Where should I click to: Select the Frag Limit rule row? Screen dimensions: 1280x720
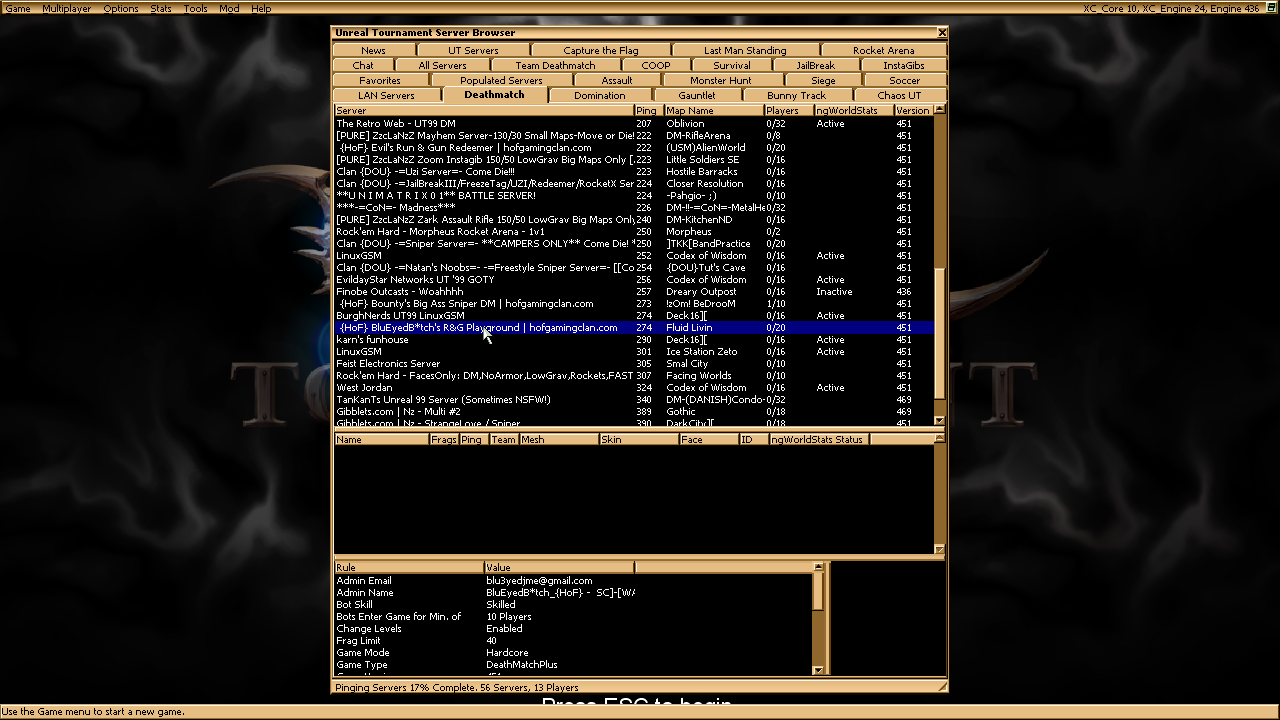point(574,641)
